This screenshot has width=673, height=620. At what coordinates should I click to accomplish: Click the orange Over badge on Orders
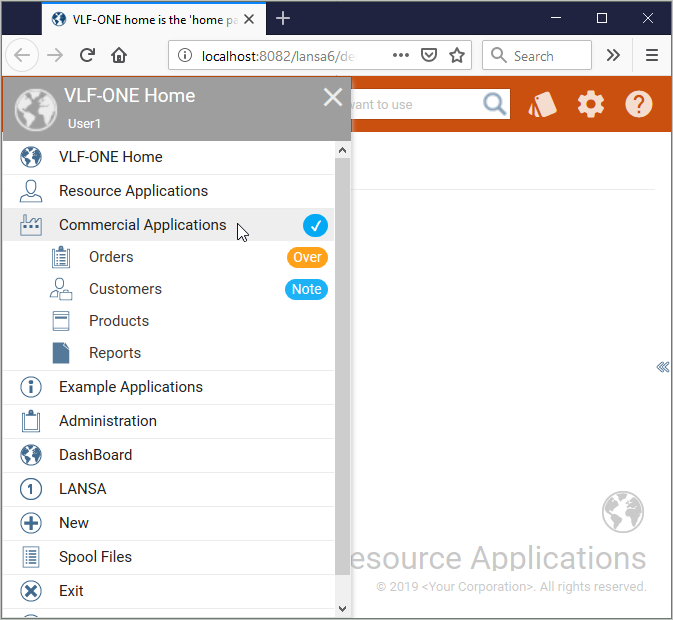[307, 257]
